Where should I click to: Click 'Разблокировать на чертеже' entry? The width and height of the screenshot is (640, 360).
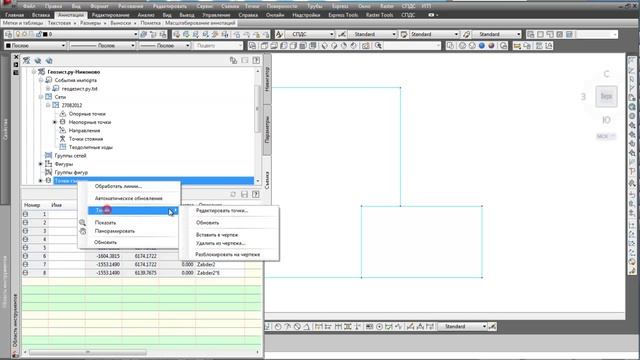227,254
